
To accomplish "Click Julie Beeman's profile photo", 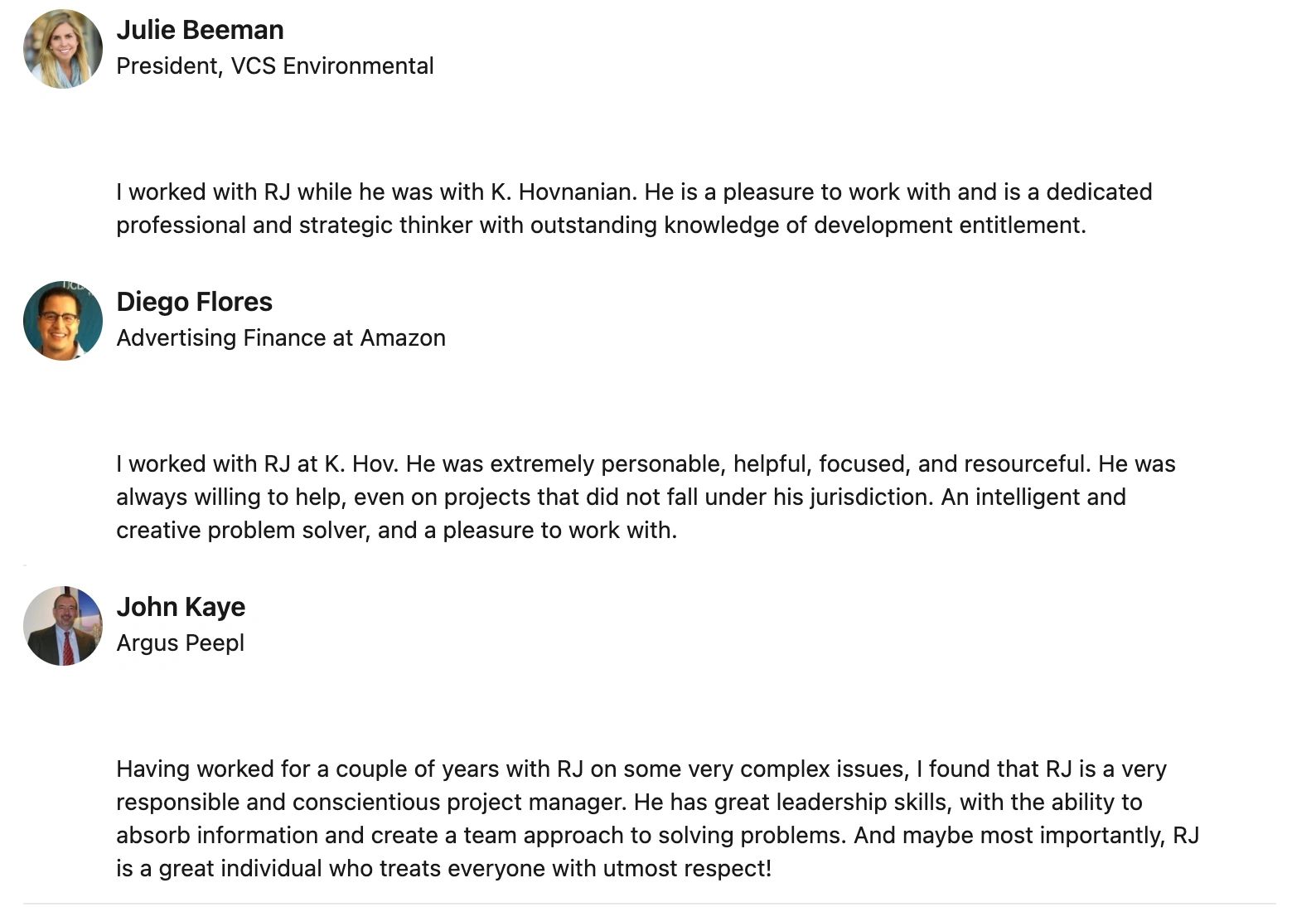I will pyautogui.click(x=63, y=49).
